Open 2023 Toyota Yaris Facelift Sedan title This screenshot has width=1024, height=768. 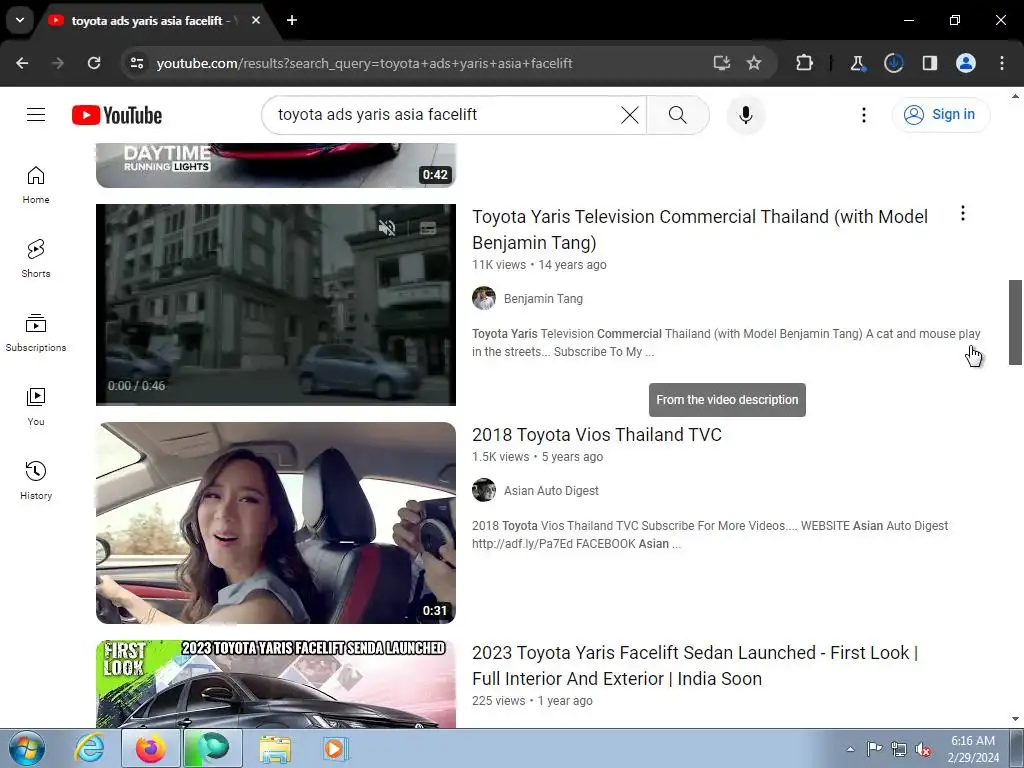point(695,665)
